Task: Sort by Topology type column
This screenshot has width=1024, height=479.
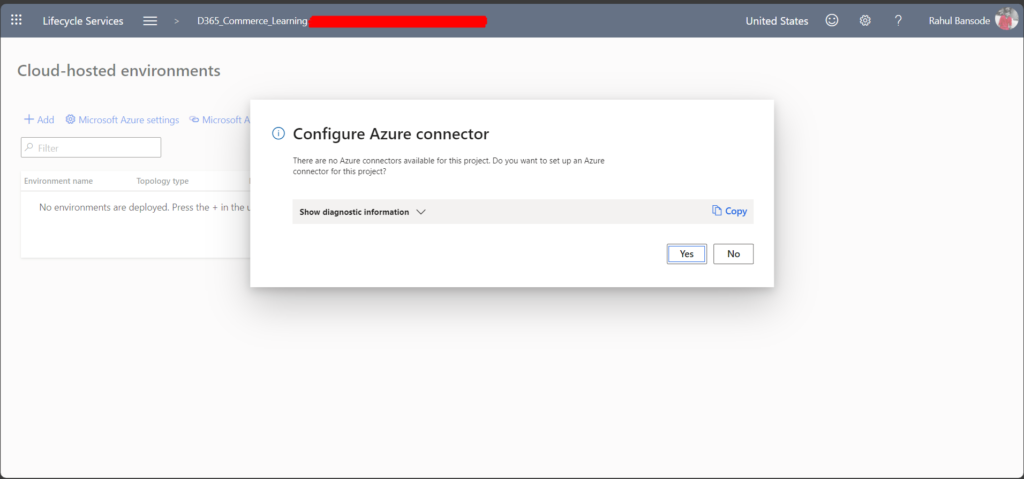Action: 163,181
